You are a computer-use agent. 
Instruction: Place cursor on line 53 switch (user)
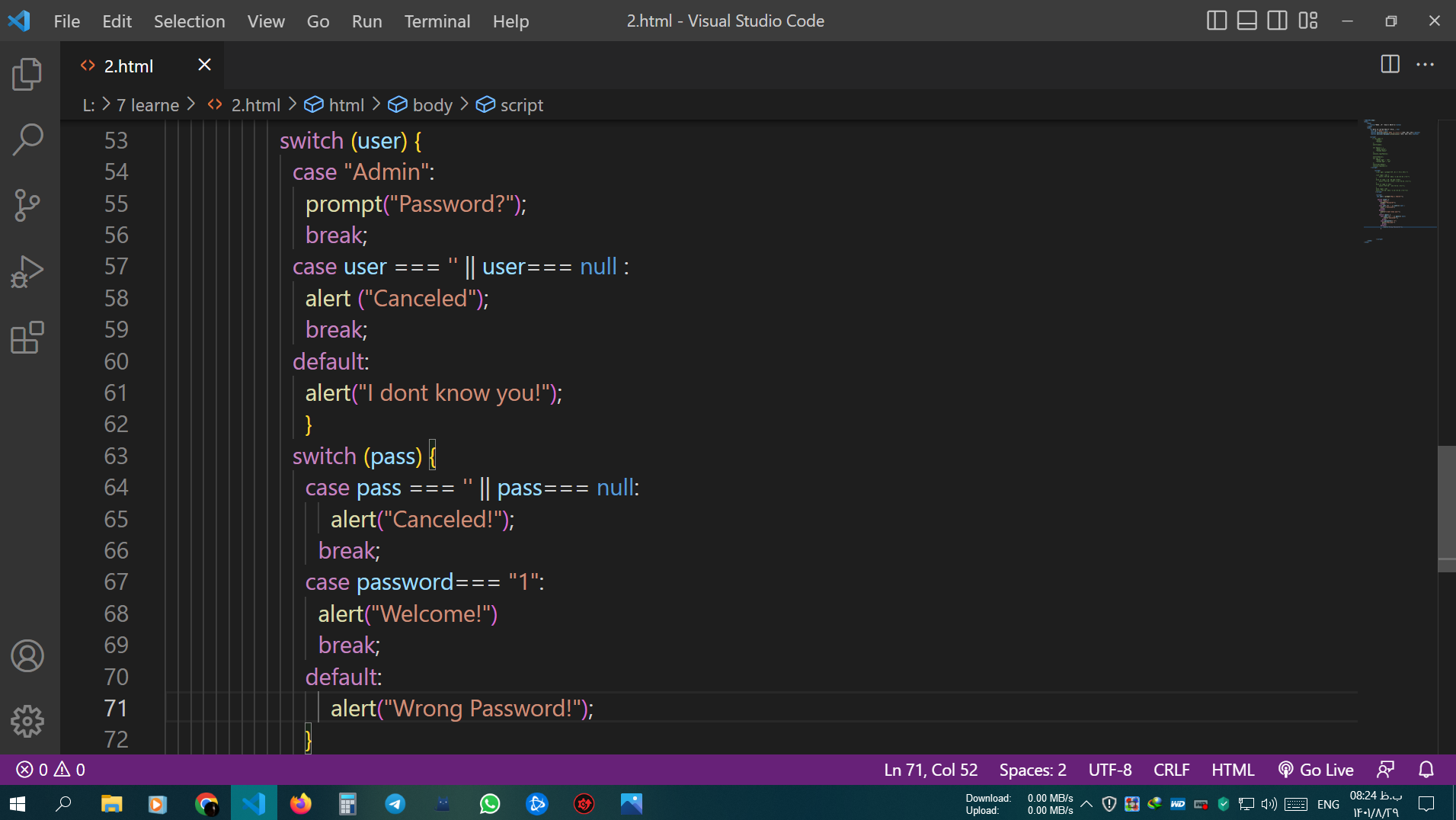(x=350, y=140)
